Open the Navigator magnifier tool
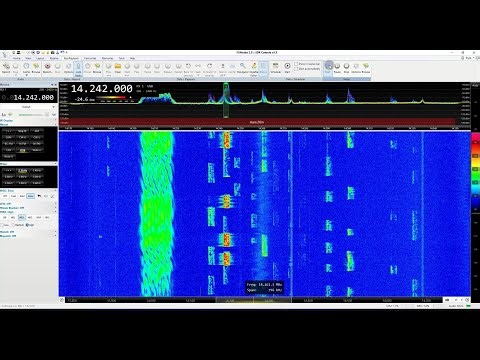The height and width of the screenshot is (360, 480). click(x=243, y=68)
